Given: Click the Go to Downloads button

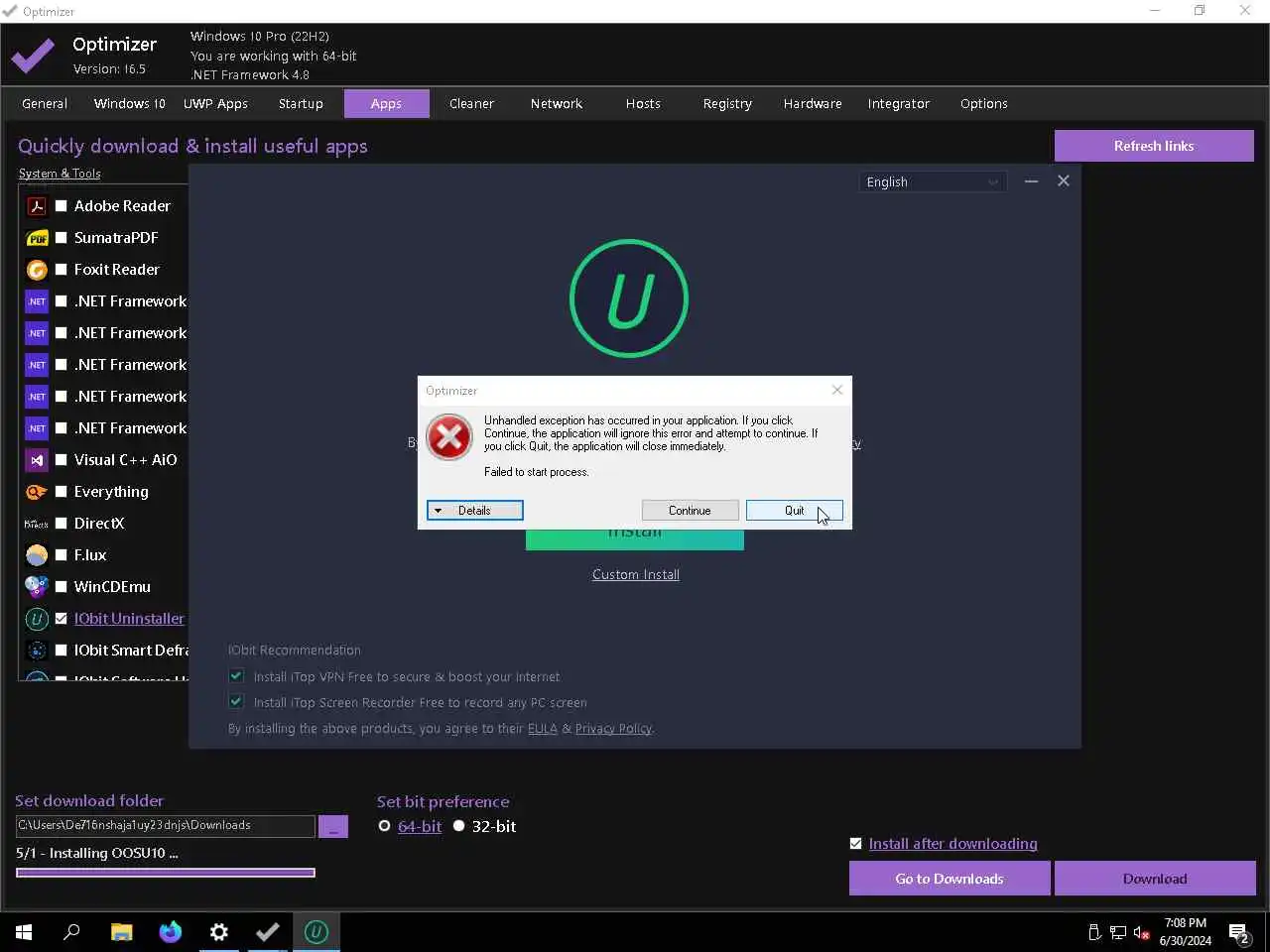Looking at the screenshot, I should click(950, 879).
